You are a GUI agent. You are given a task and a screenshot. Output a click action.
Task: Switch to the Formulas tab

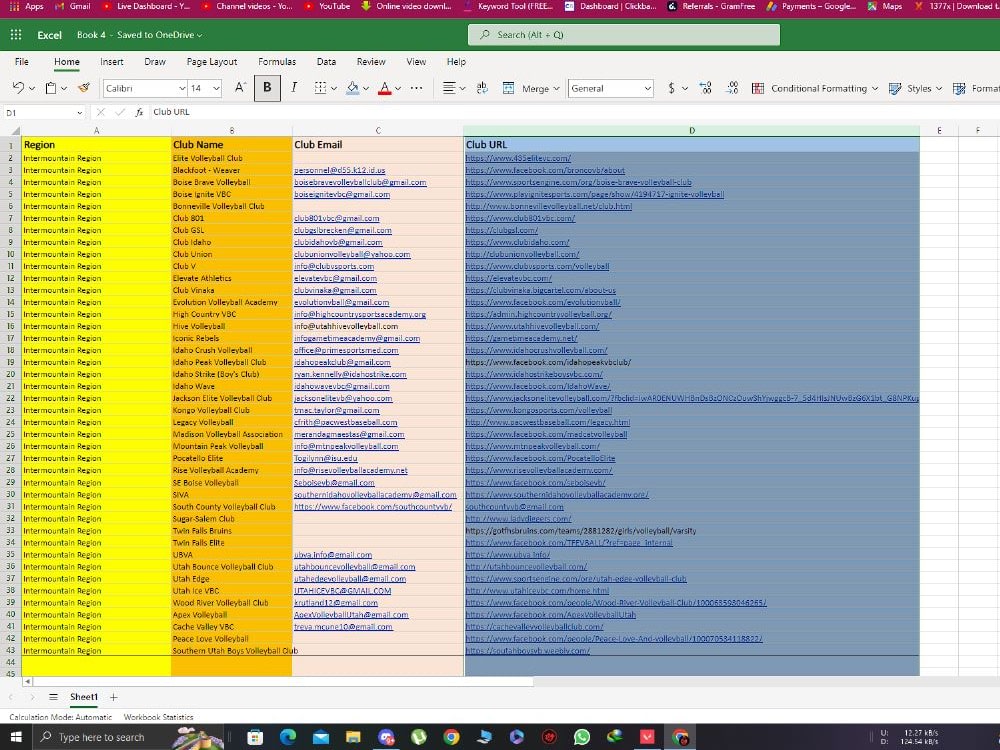(277, 62)
